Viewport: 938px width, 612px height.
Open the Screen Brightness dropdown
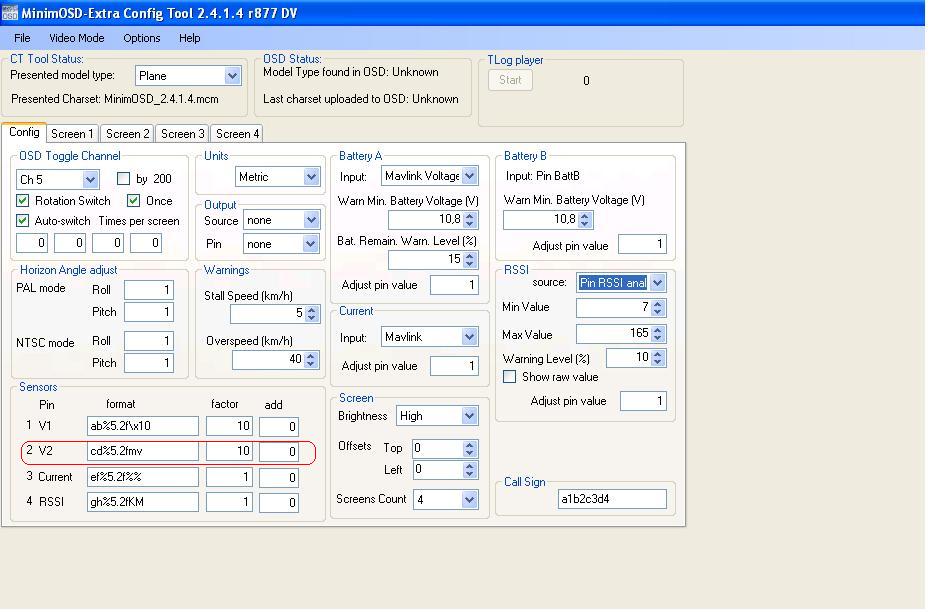click(469, 416)
